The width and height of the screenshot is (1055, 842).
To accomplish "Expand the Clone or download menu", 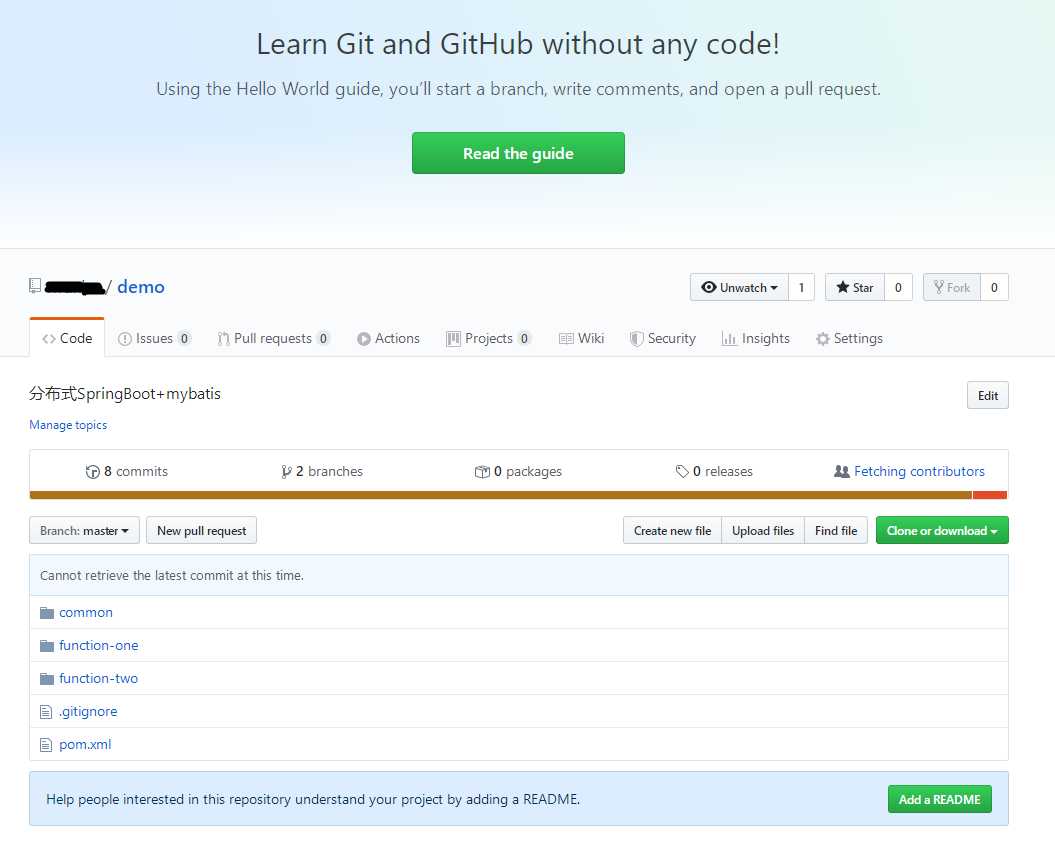I will click(942, 530).
